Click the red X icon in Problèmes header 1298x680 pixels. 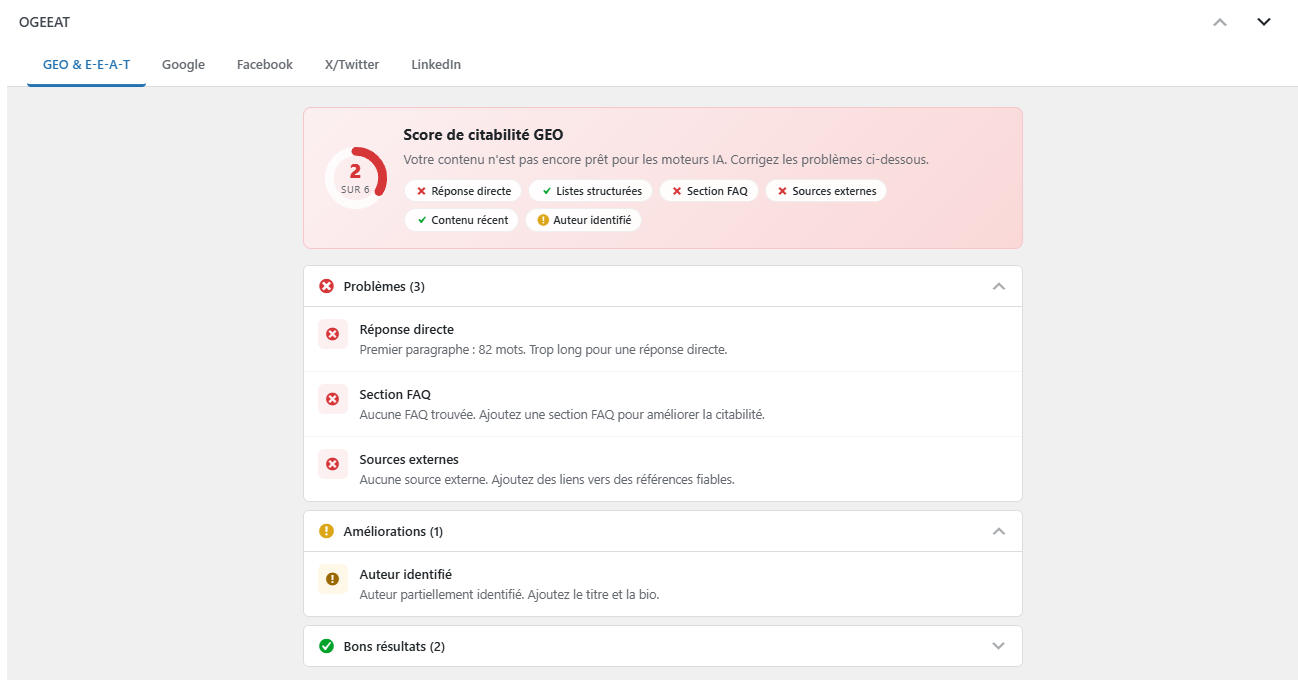(326, 286)
